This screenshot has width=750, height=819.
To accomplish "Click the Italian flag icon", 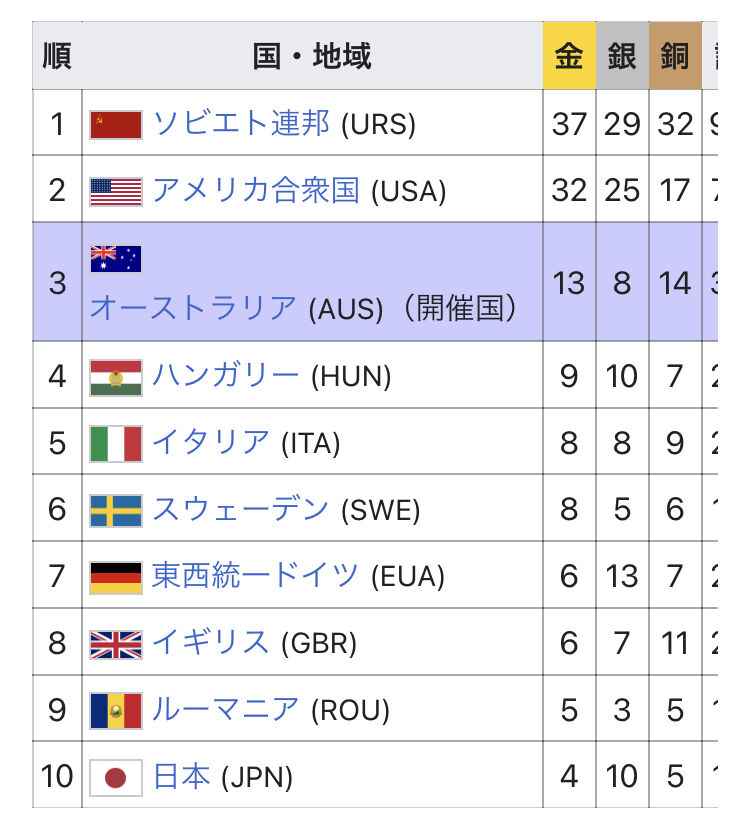I will pyautogui.click(x=116, y=443).
